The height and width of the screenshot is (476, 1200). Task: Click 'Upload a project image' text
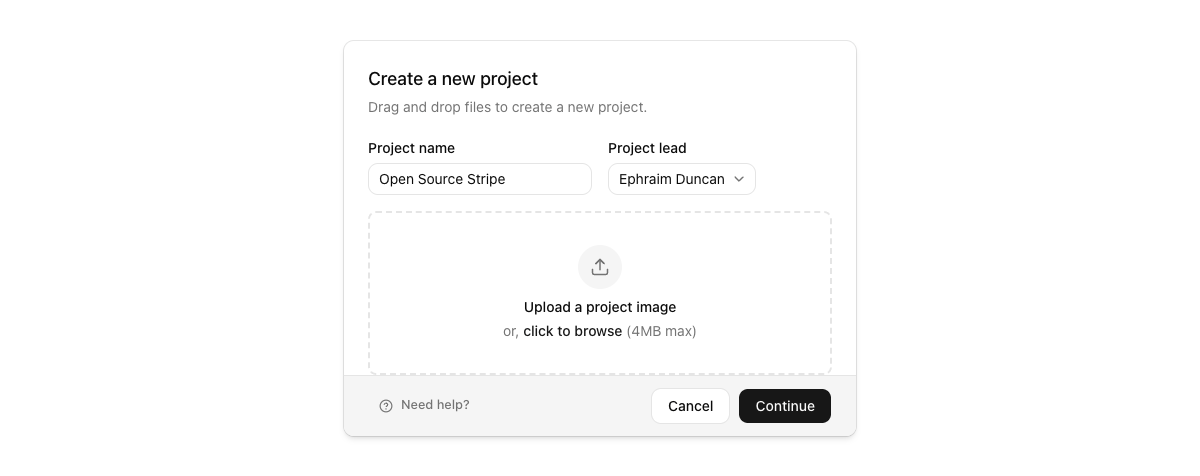(600, 307)
